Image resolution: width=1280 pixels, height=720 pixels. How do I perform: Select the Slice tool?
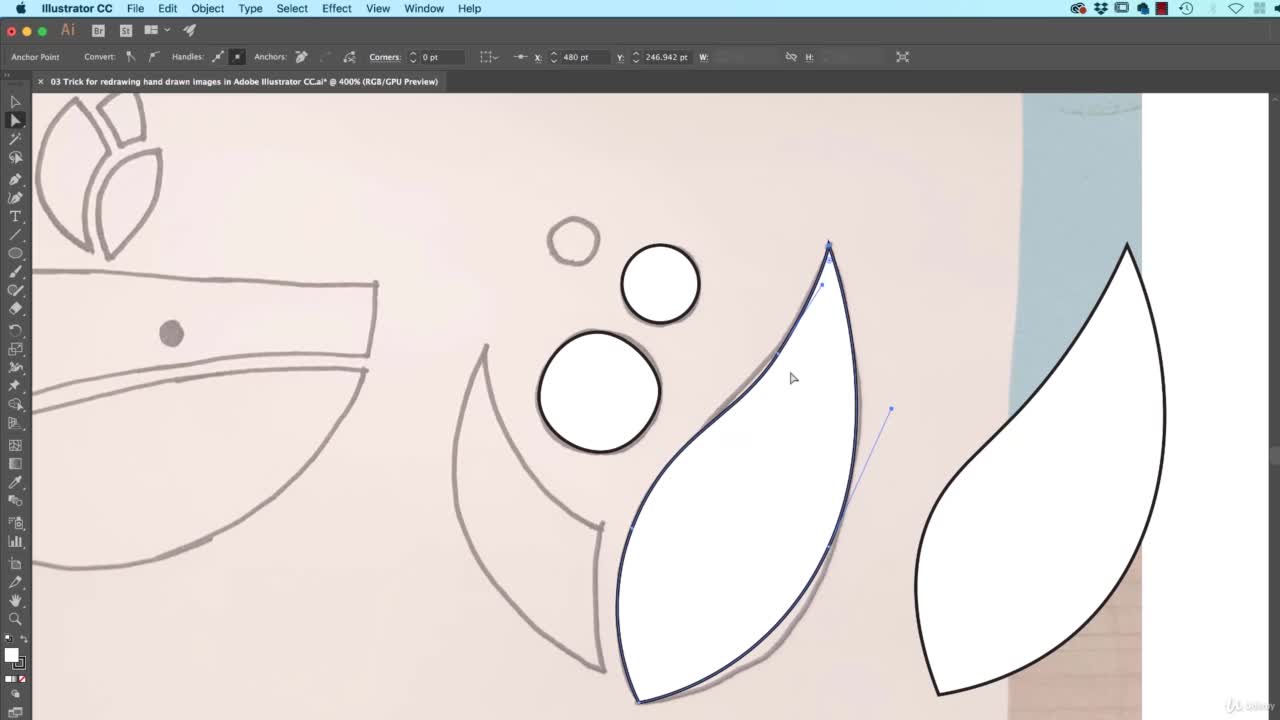(15, 582)
